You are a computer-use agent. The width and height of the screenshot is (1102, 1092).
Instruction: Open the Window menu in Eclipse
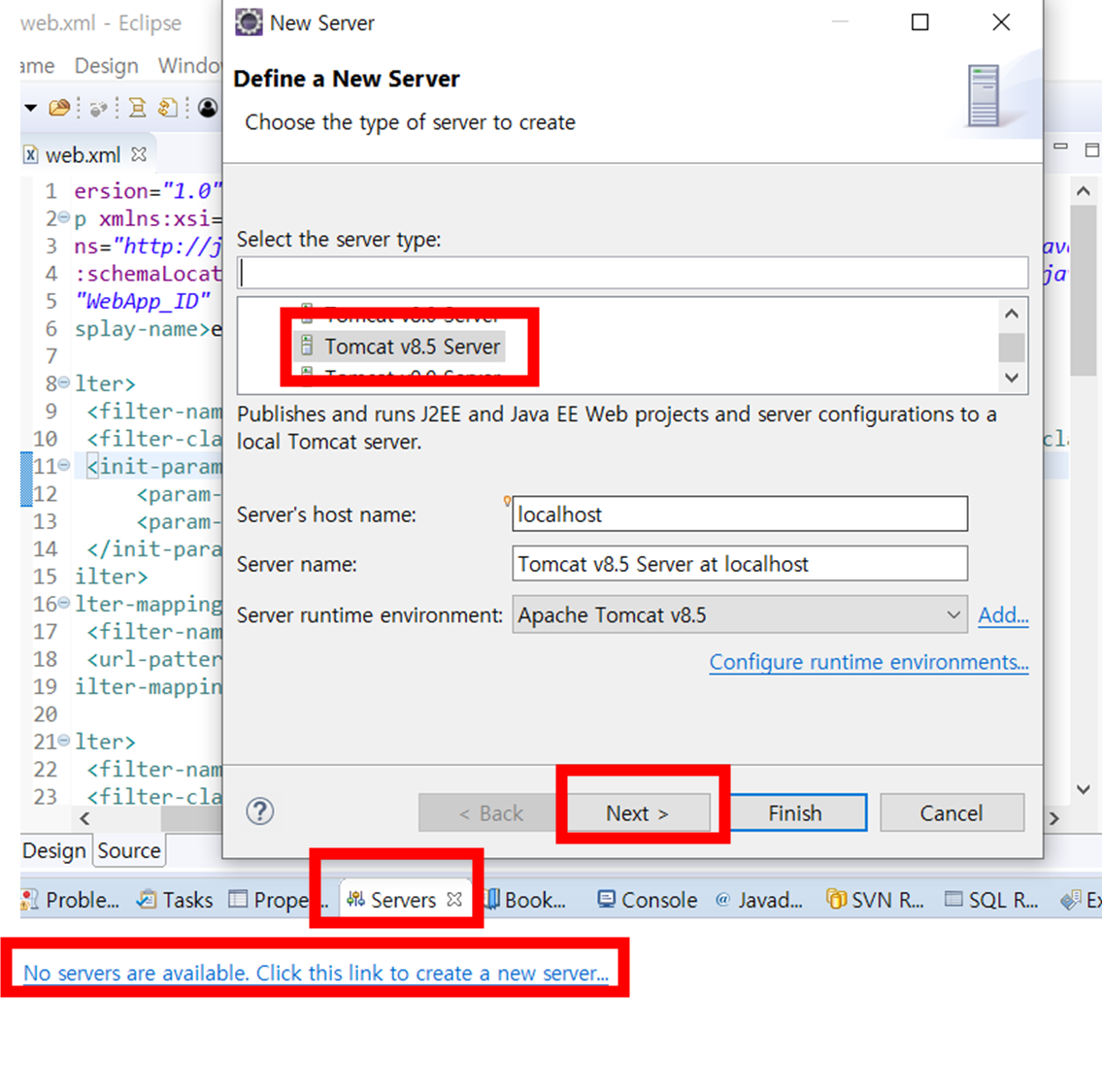tap(189, 65)
